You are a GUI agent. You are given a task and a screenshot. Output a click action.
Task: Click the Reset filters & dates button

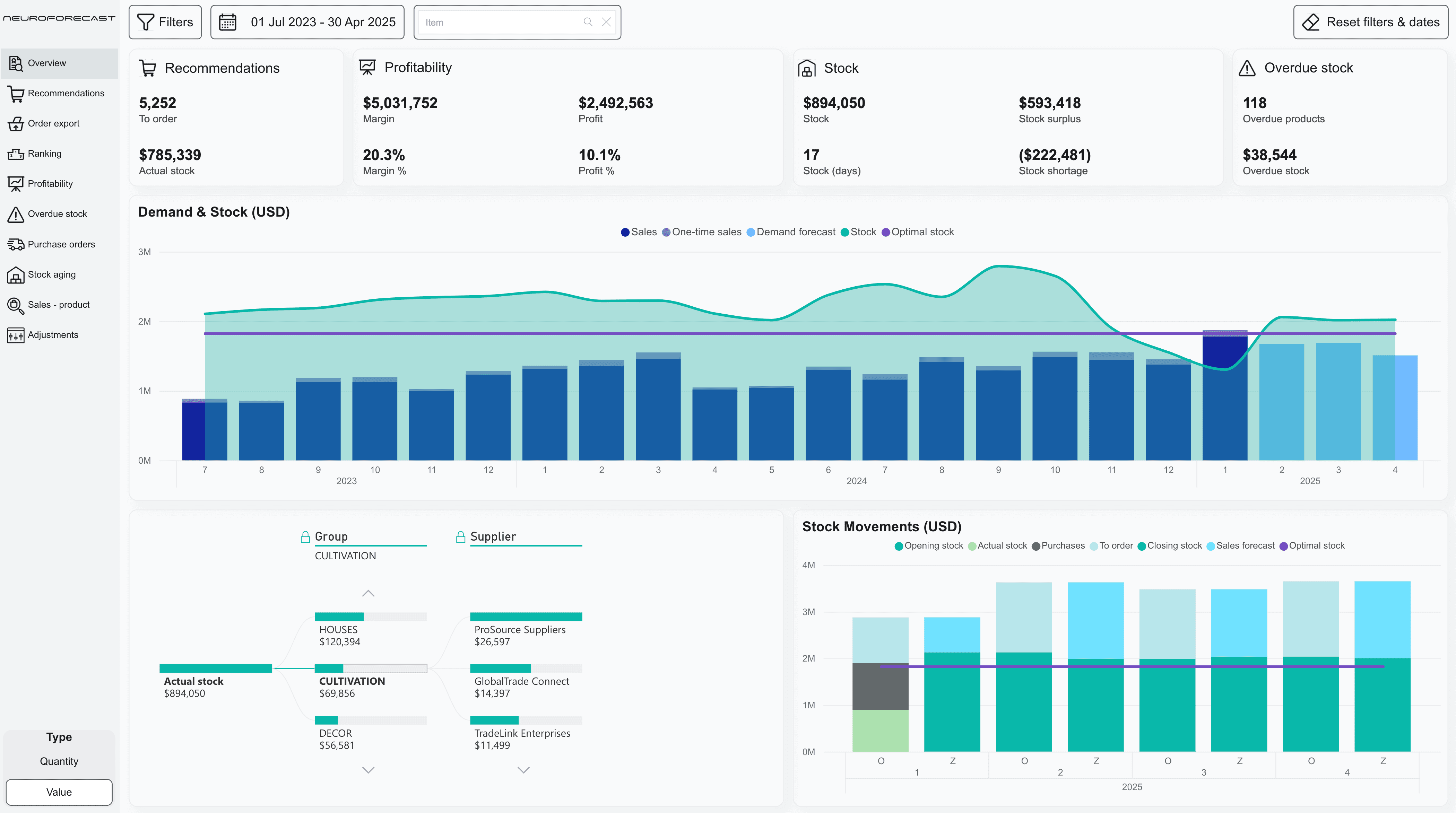[x=1370, y=22]
